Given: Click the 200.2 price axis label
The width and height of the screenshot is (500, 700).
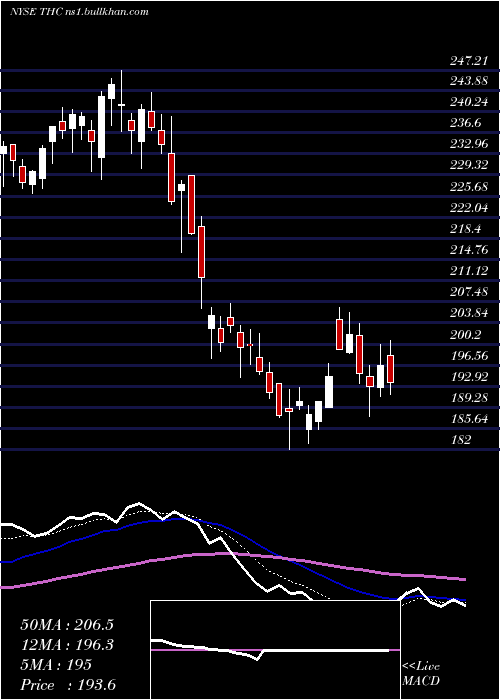Looking at the screenshot, I should (x=466, y=334).
